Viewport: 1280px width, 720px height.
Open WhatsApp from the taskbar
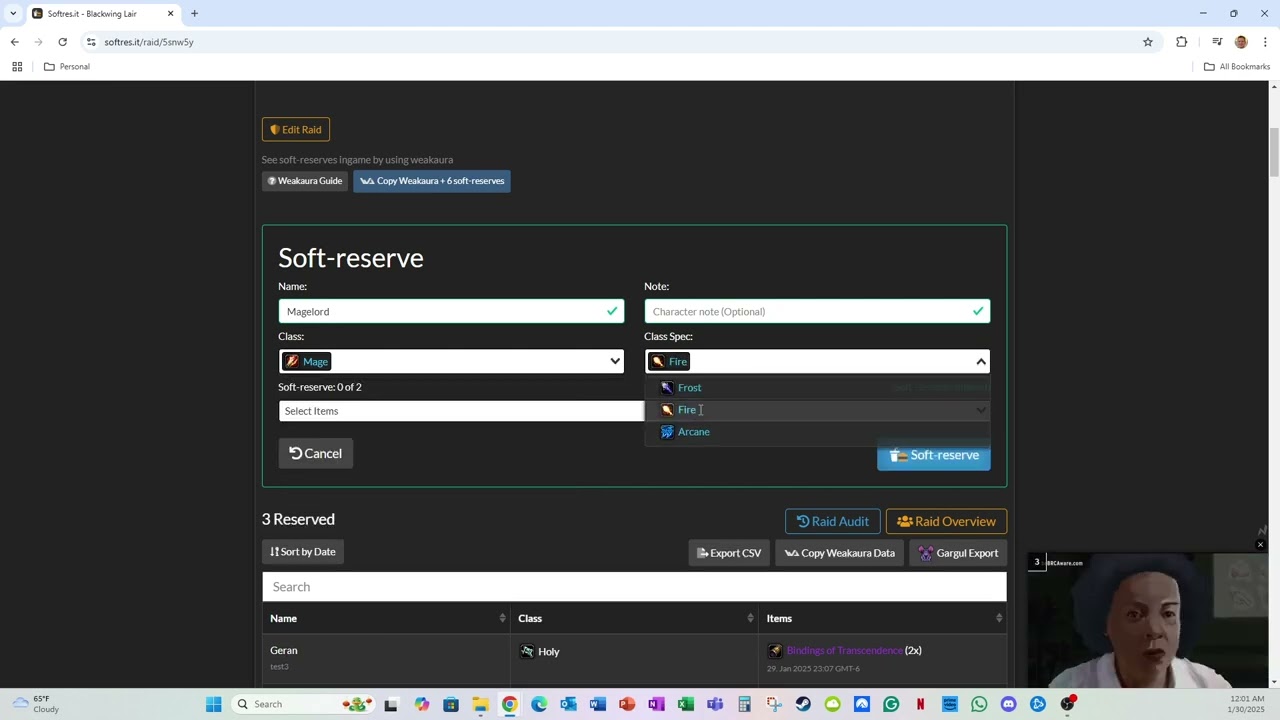[x=979, y=704]
